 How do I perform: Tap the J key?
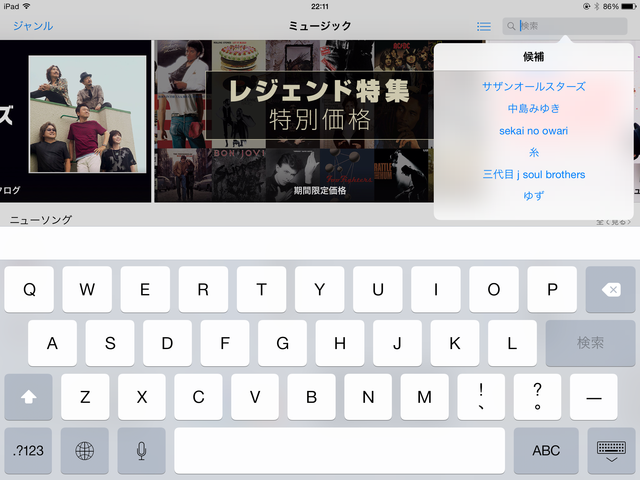[397, 343]
